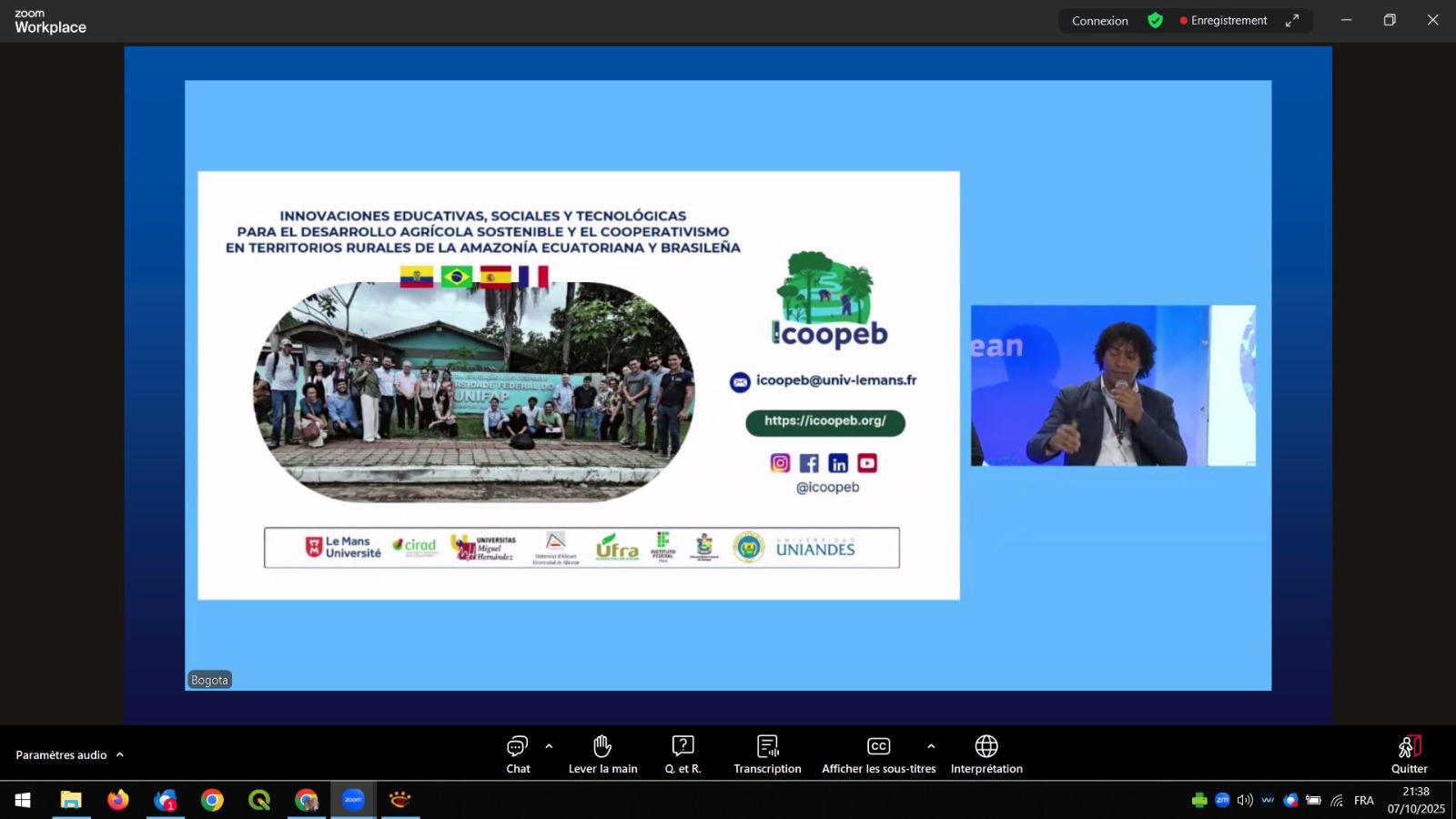Click the green encryption shield icon
1456x819 pixels.
coord(1155,20)
